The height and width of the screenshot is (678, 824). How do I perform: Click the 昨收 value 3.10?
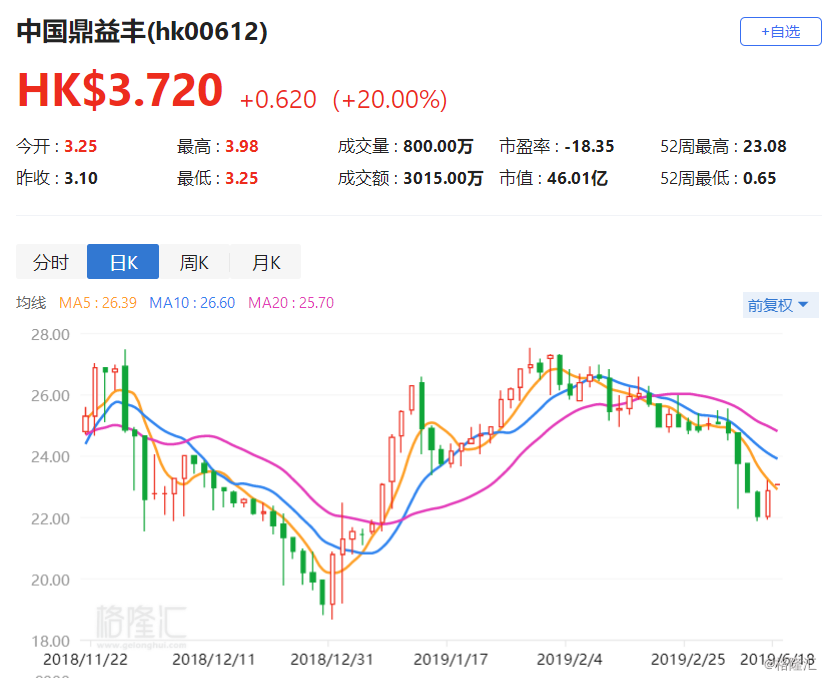[80, 178]
